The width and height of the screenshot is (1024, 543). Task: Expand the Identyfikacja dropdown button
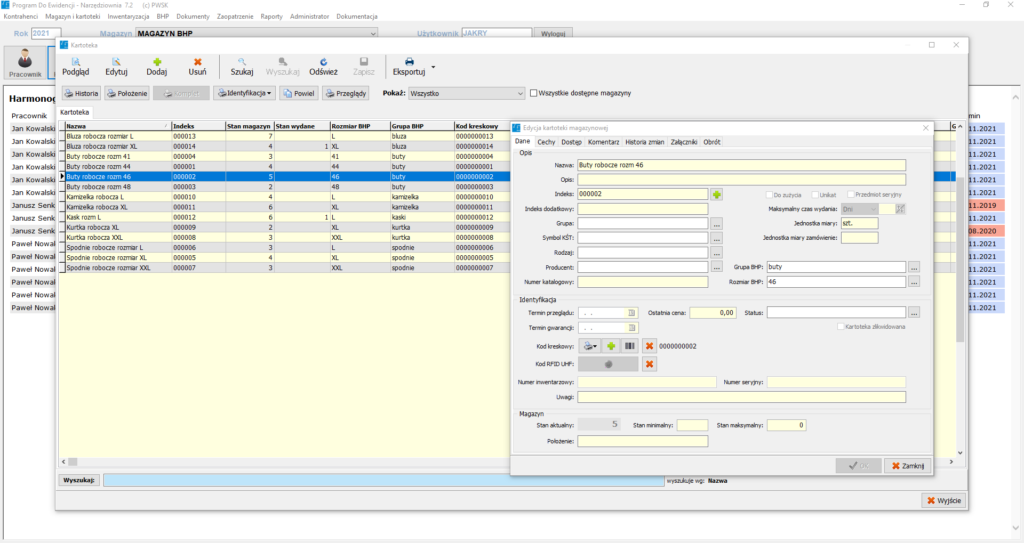(x=243, y=93)
